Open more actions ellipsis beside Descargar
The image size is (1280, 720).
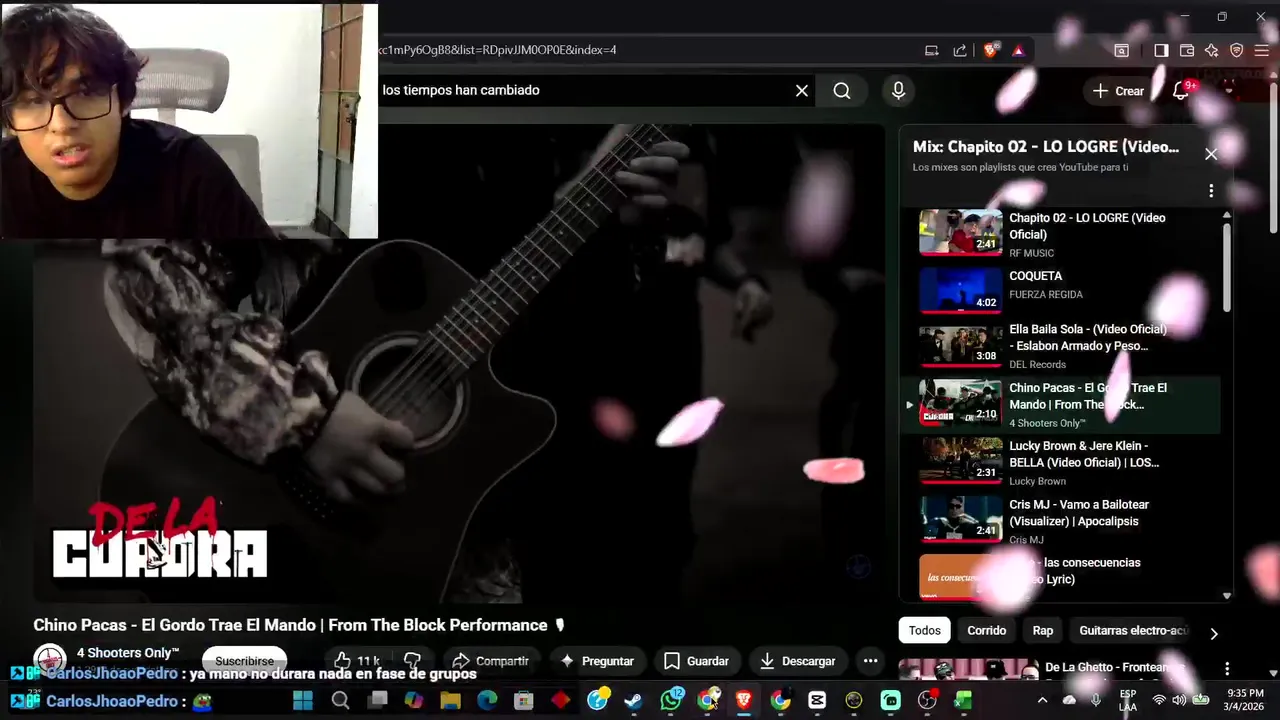870,661
